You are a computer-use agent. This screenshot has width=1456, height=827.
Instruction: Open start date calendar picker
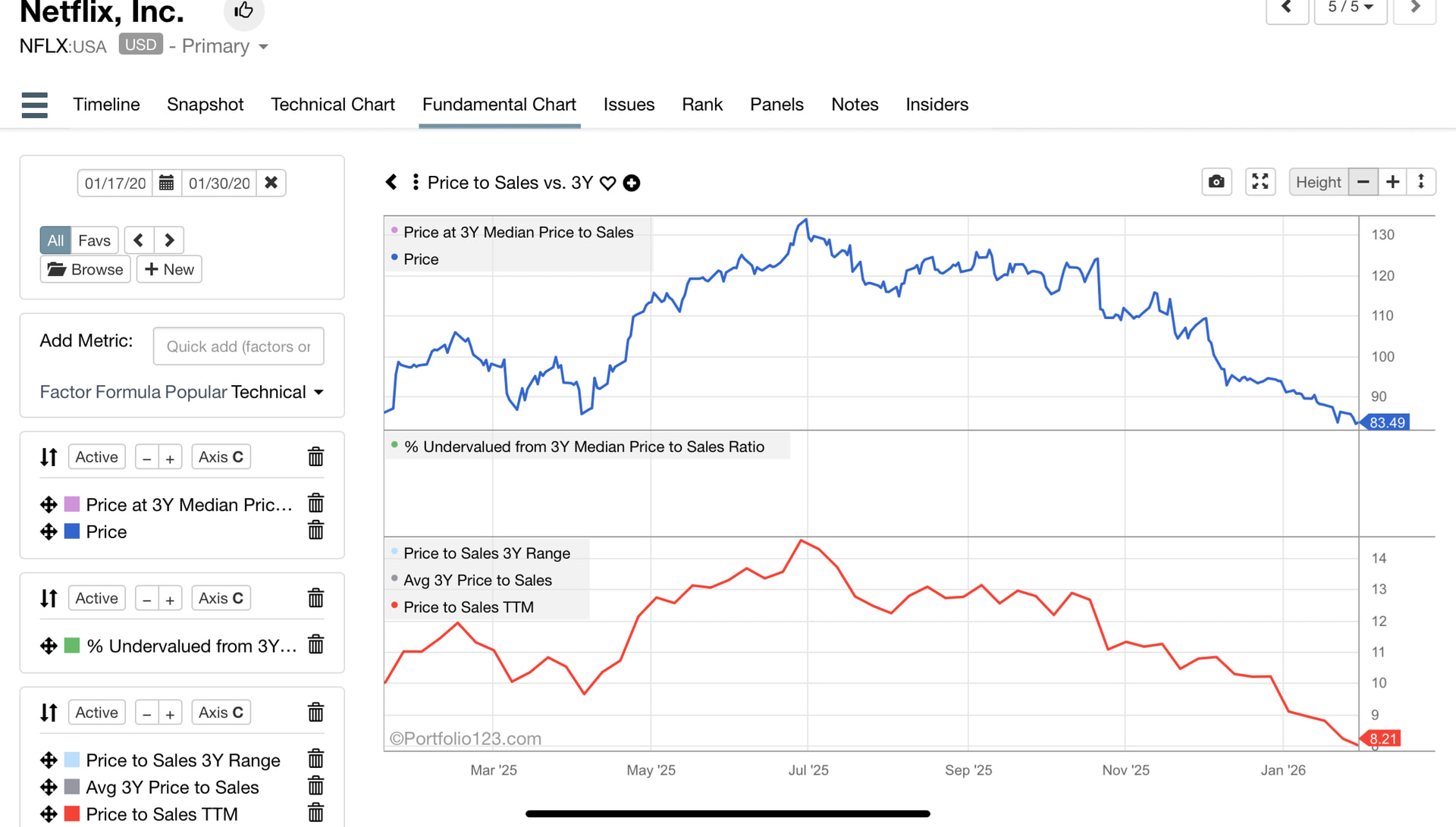tap(167, 183)
